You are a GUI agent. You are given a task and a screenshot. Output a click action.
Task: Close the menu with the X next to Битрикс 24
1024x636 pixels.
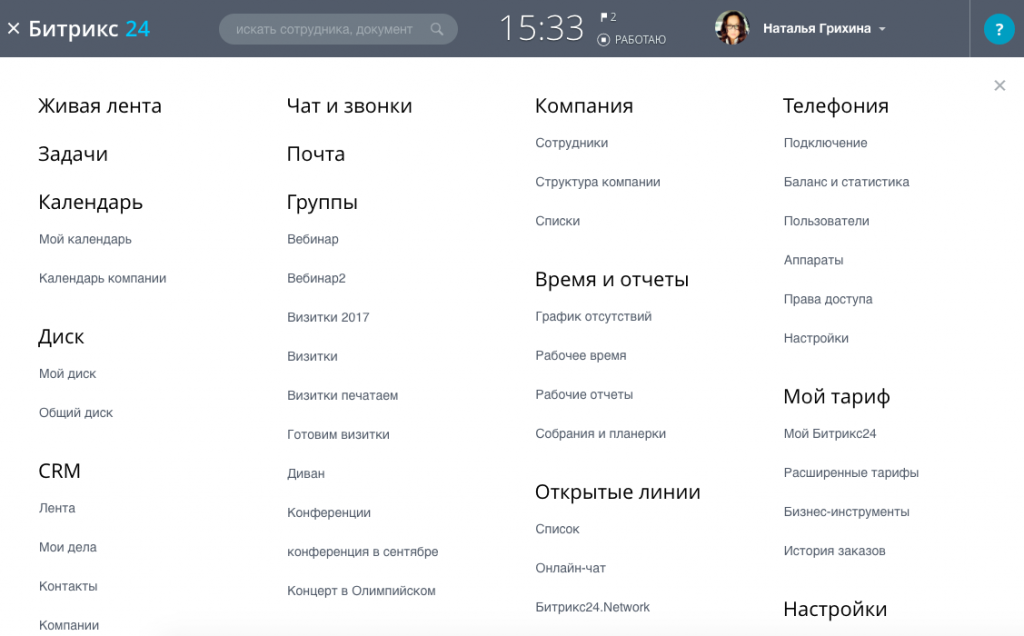tap(14, 29)
